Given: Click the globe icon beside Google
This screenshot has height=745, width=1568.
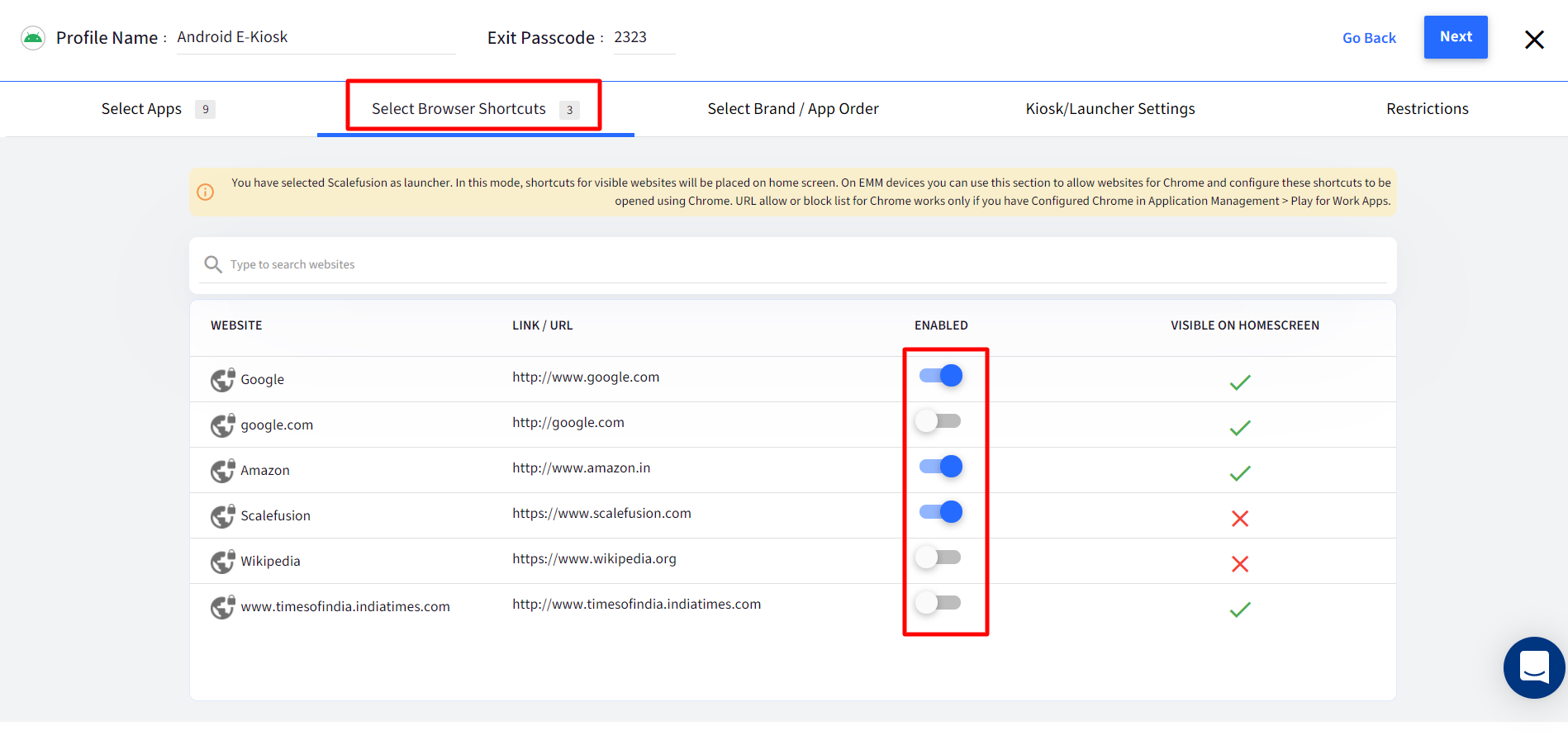Looking at the screenshot, I should tap(222, 380).
